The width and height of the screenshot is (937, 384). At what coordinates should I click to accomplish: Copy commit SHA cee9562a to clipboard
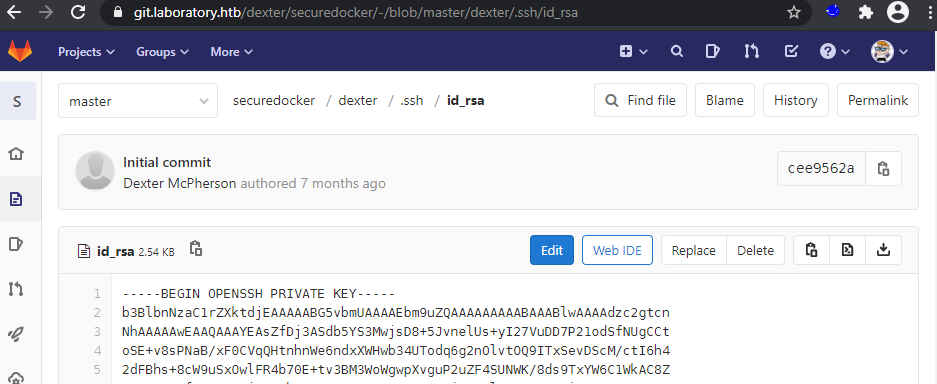point(883,168)
